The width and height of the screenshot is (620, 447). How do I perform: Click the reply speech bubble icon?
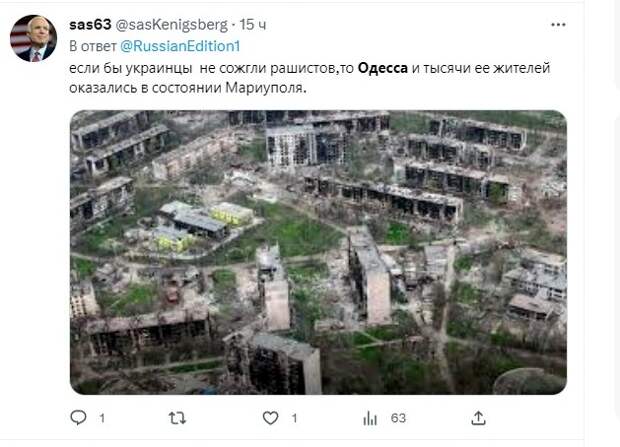[78, 418]
